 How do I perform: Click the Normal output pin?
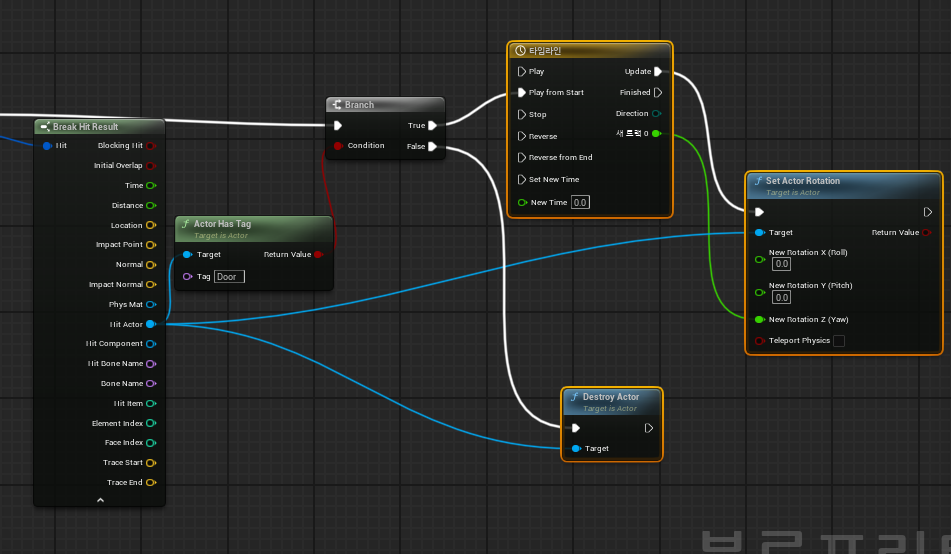(x=151, y=265)
